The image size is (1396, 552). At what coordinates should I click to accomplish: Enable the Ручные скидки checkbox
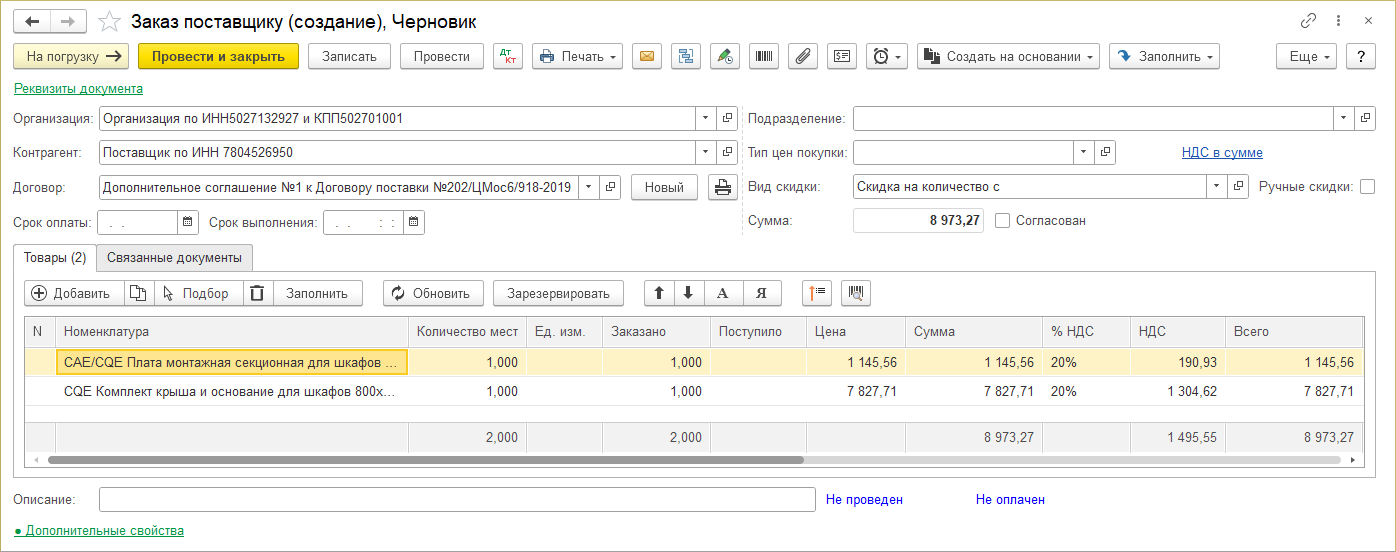click(1367, 186)
